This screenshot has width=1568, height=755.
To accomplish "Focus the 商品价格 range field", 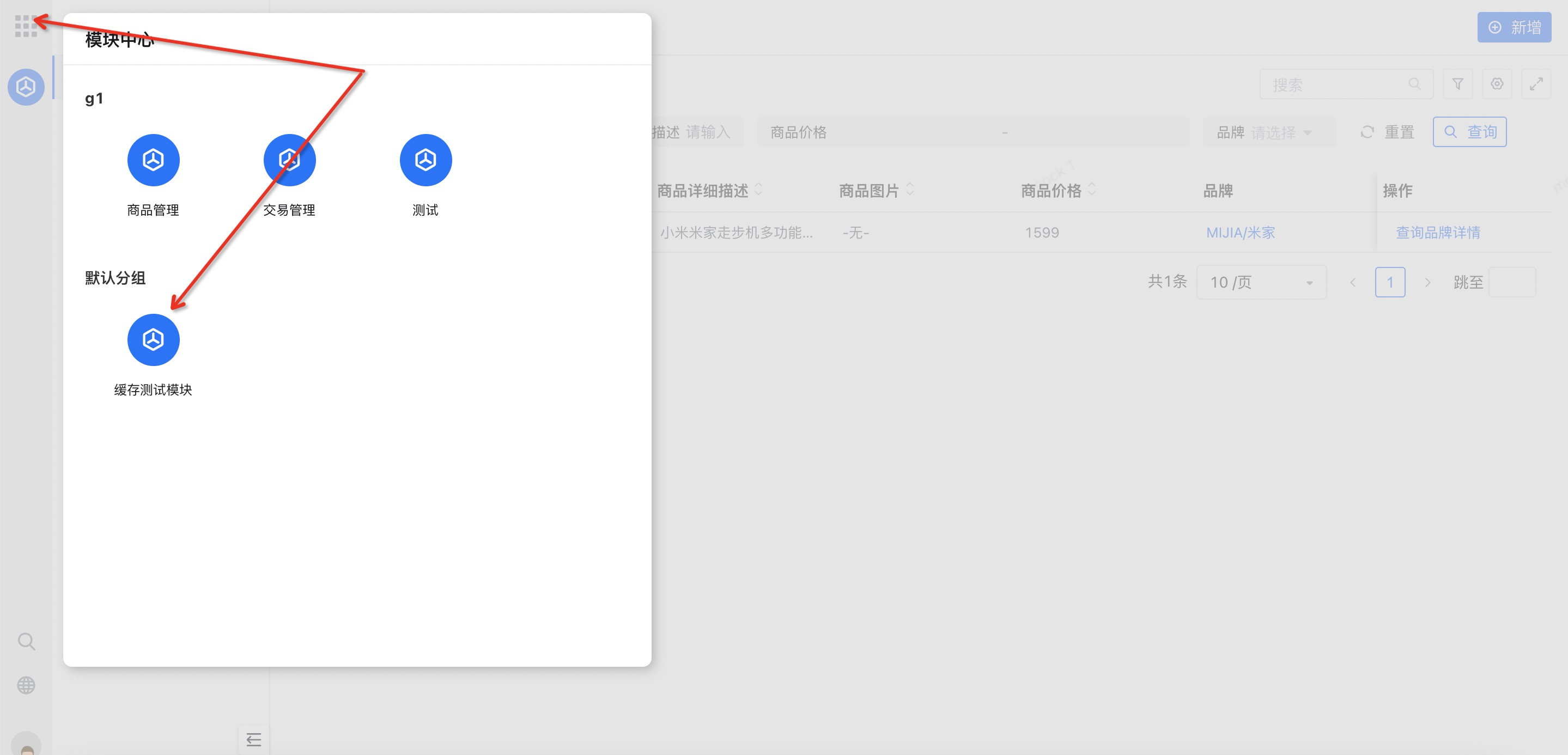I will tap(973, 132).
